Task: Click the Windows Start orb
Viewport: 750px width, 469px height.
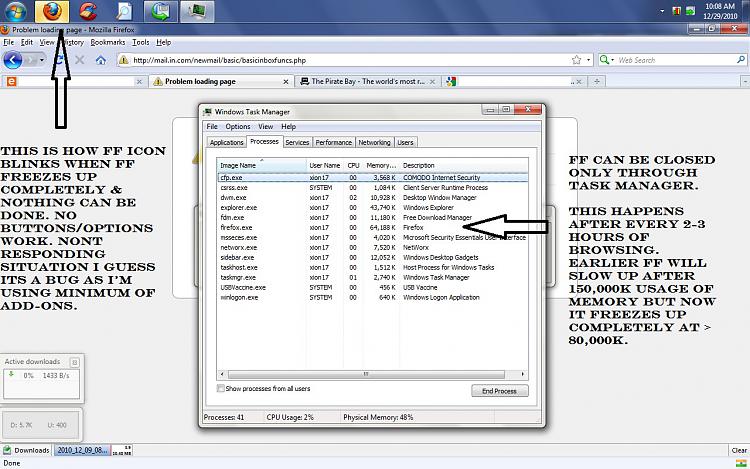Action: tap(16, 11)
